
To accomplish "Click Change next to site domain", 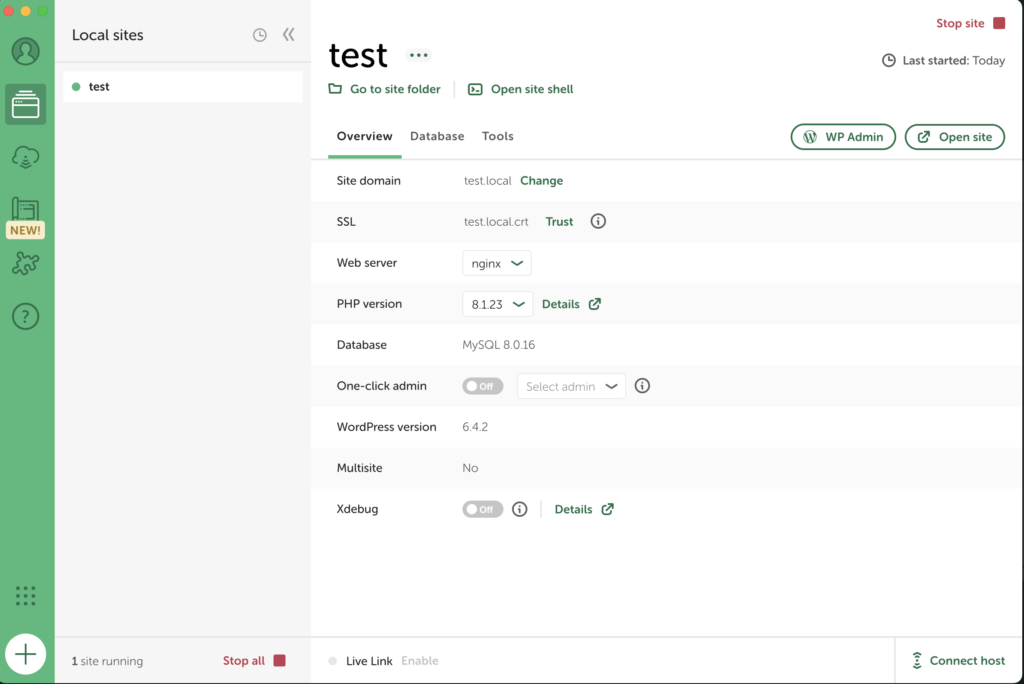I will tap(541, 181).
